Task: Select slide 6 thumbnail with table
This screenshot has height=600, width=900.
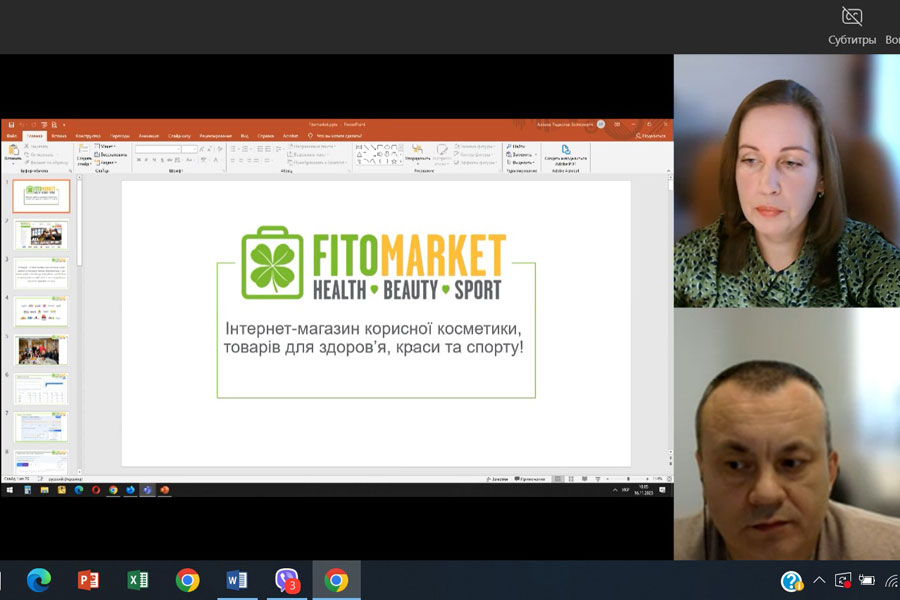Action: tap(41, 389)
